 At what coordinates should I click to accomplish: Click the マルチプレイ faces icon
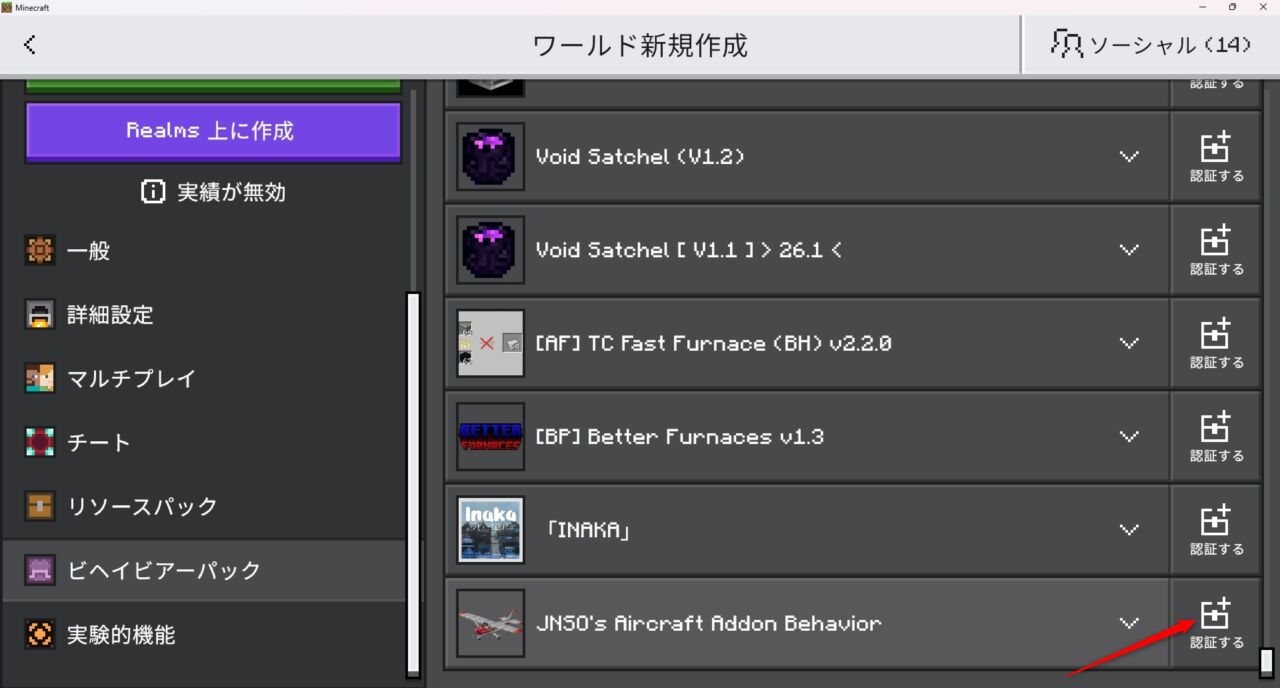point(40,379)
